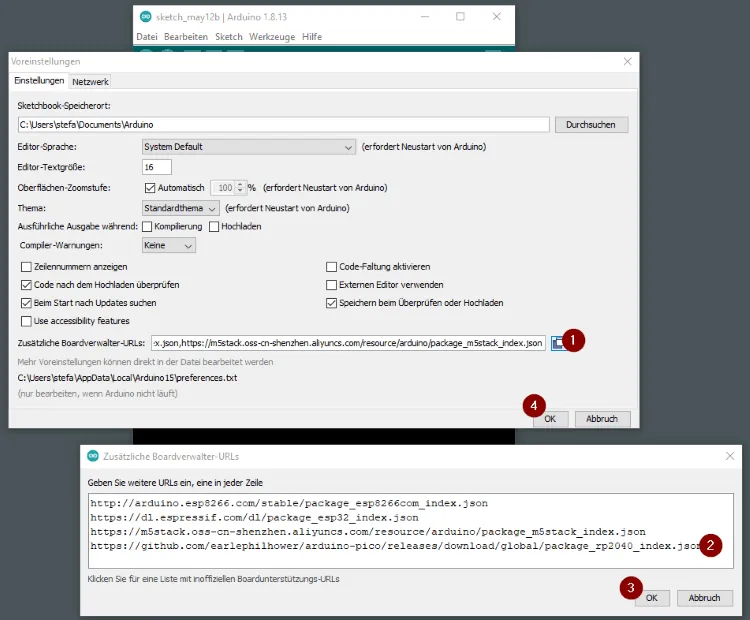Viewport: 750px width, 620px height.
Task: Open the Werkzeuge menu
Action: pyautogui.click(x=272, y=37)
